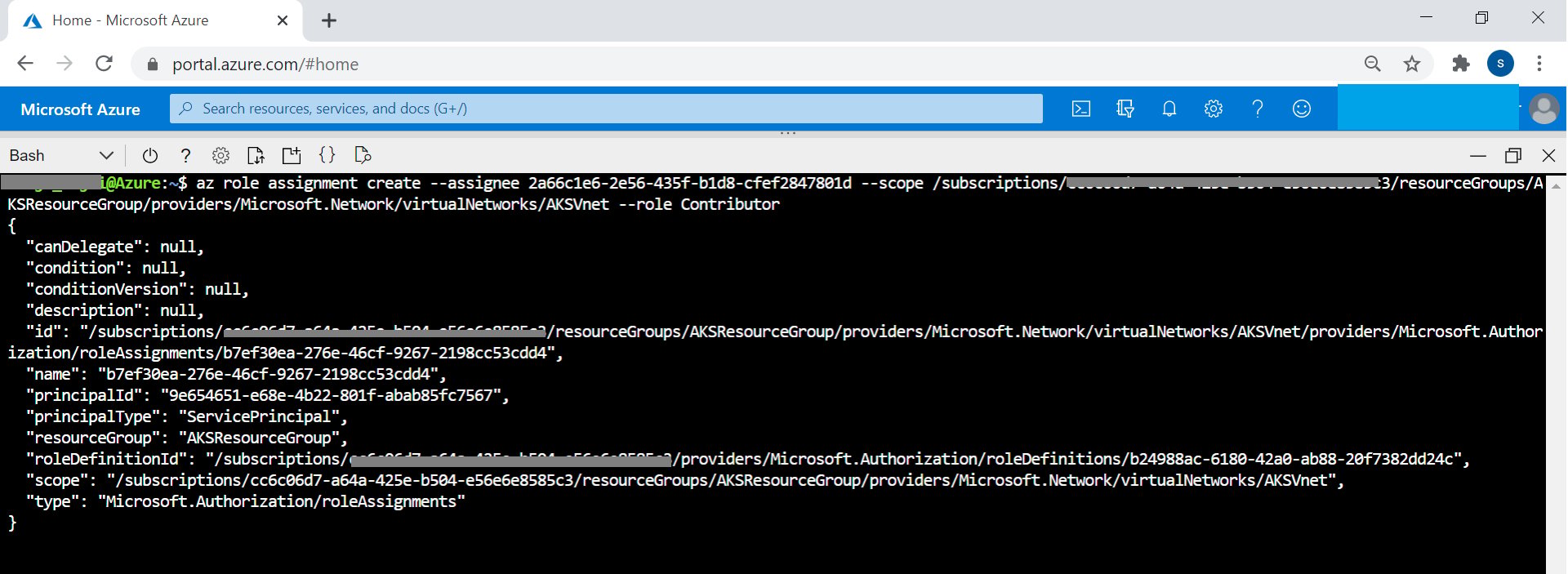The image size is (1568, 574).
Task: Click the web preview icon in Cloud Shell
Action: click(363, 155)
